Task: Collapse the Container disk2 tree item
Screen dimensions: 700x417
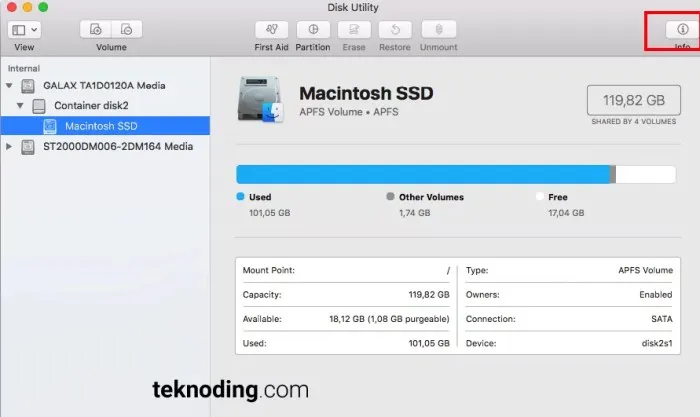Action: 20,105
